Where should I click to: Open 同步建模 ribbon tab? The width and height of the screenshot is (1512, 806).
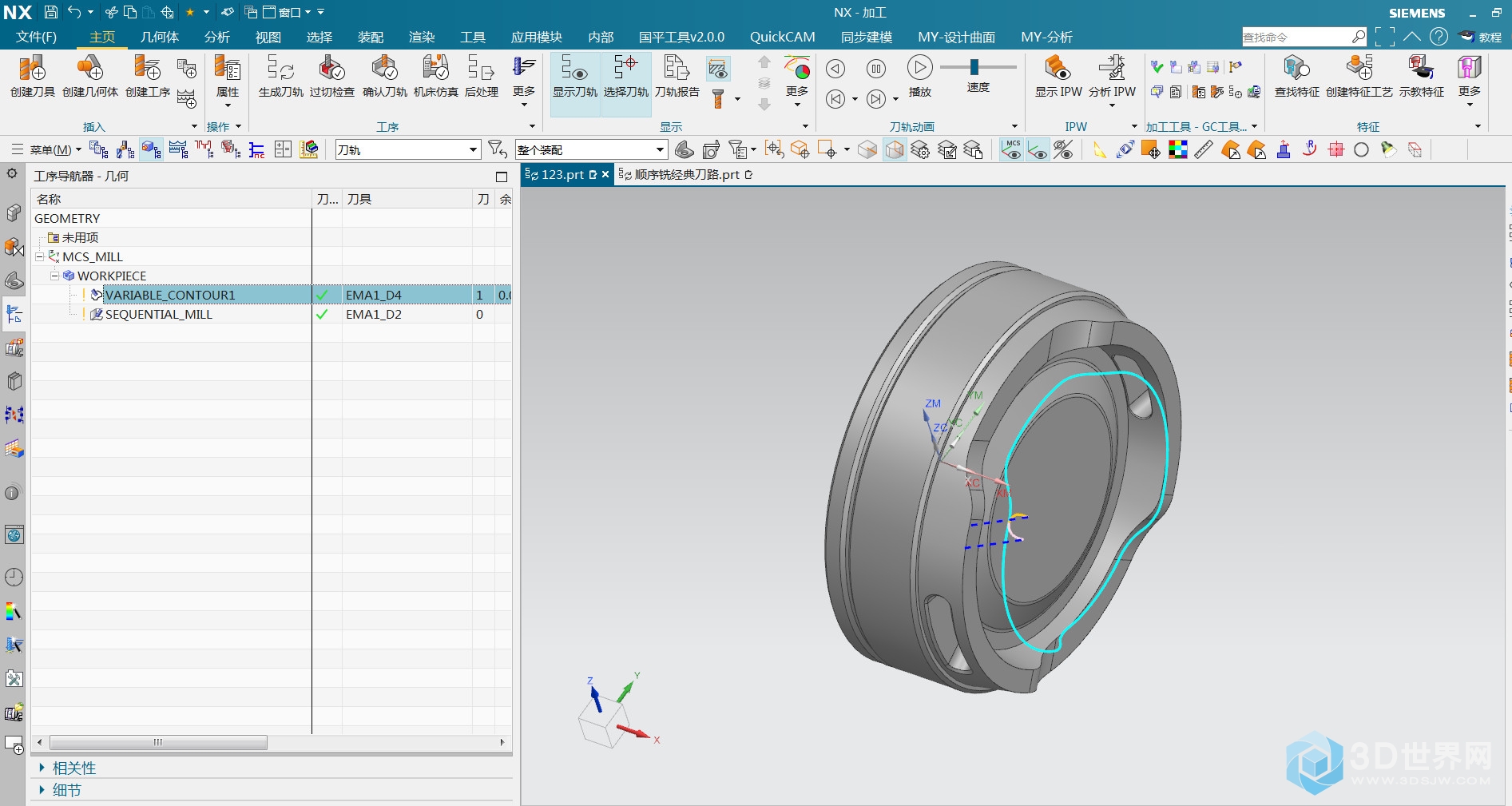[x=867, y=38]
